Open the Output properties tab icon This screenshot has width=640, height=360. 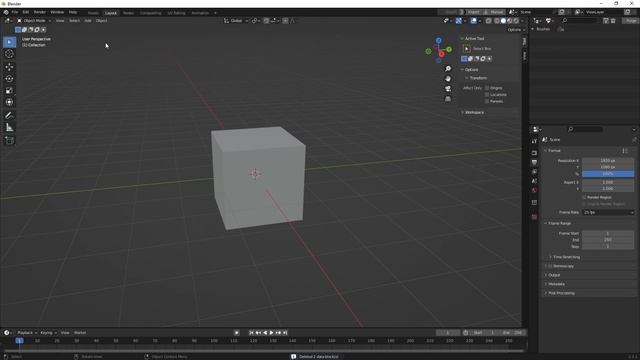[x=534, y=162]
